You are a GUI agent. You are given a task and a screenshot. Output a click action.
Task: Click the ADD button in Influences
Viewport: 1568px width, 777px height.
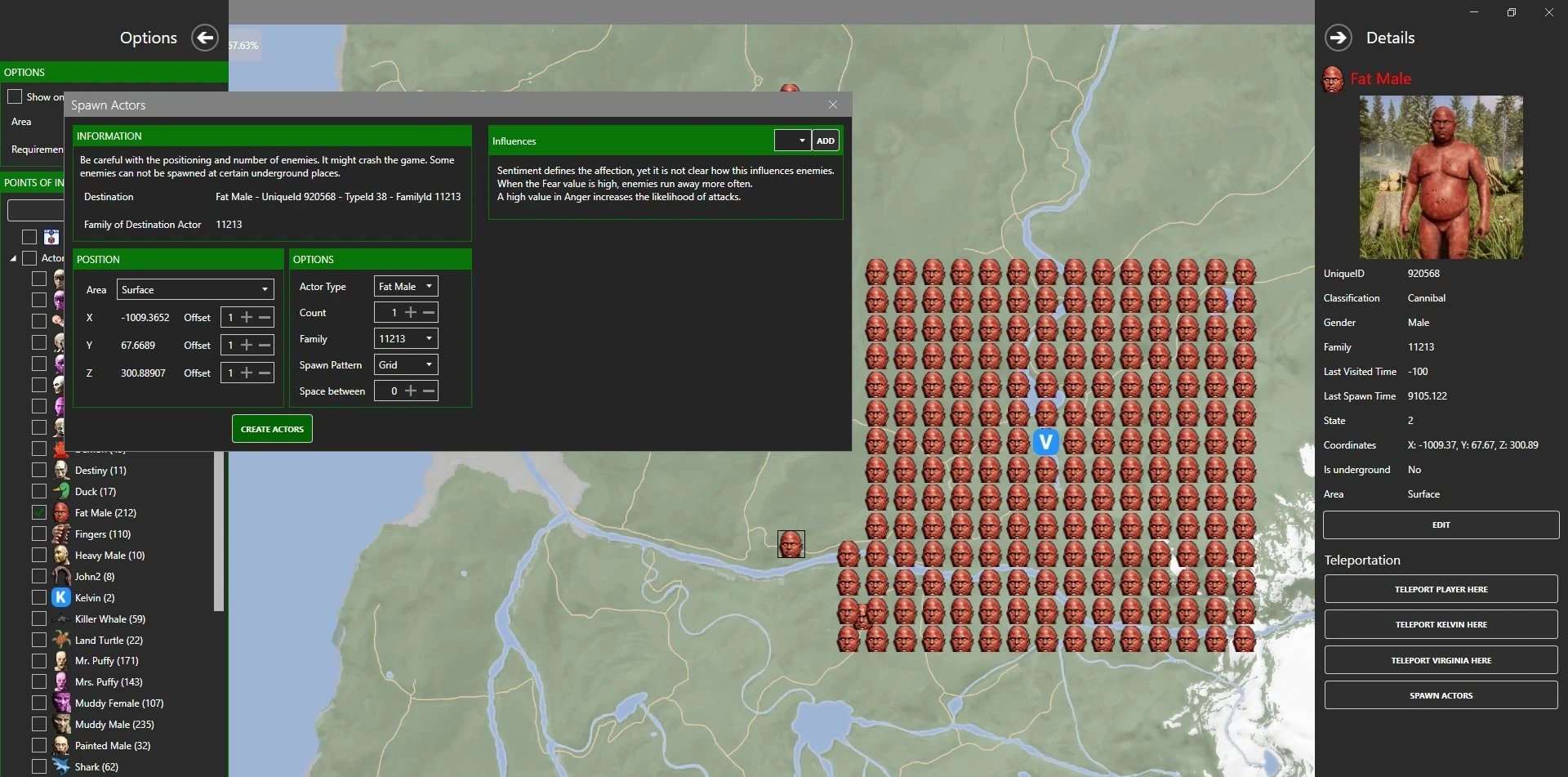click(826, 141)
